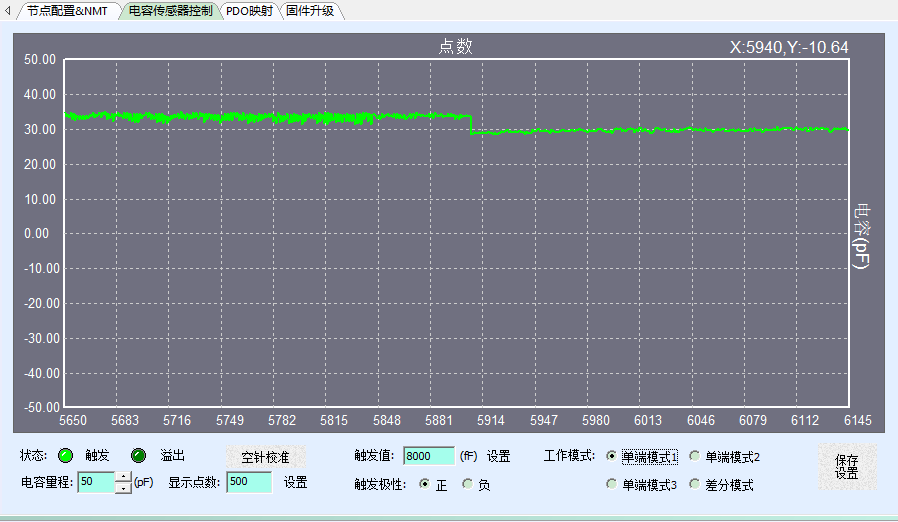Set trigger polarity to 负

(467, 485)
